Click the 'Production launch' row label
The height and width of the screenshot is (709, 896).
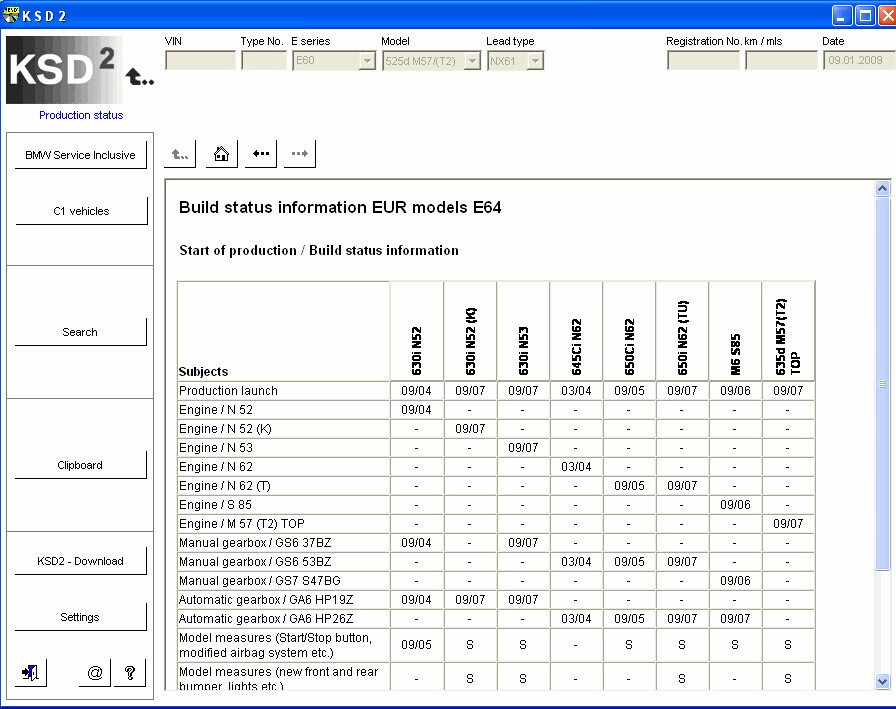click(x=229, y=391)
